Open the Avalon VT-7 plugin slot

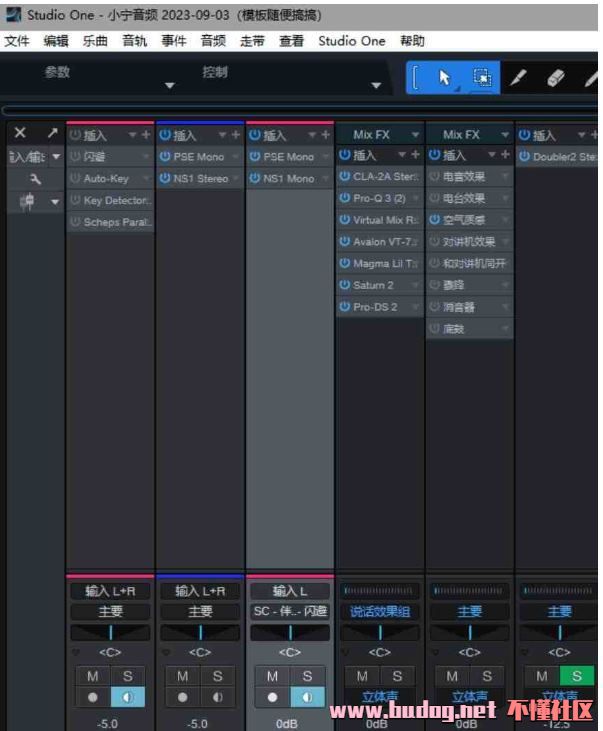pyautogui.click(x=380, y=241)
